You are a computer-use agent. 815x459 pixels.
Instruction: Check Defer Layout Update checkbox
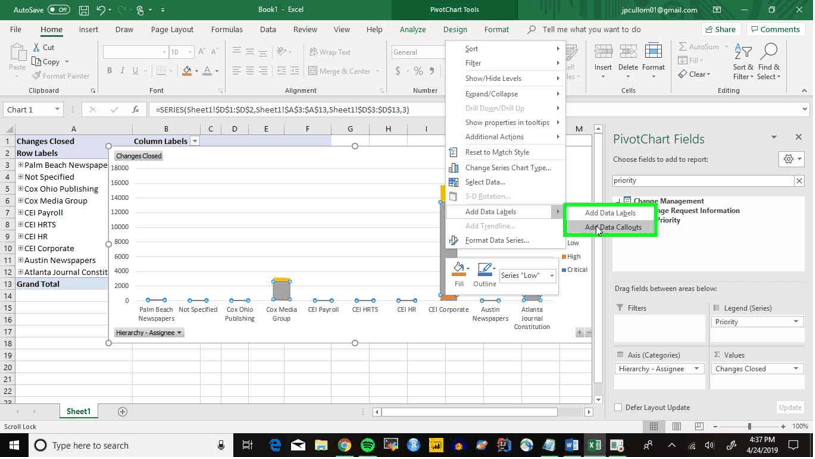[618, 408]
